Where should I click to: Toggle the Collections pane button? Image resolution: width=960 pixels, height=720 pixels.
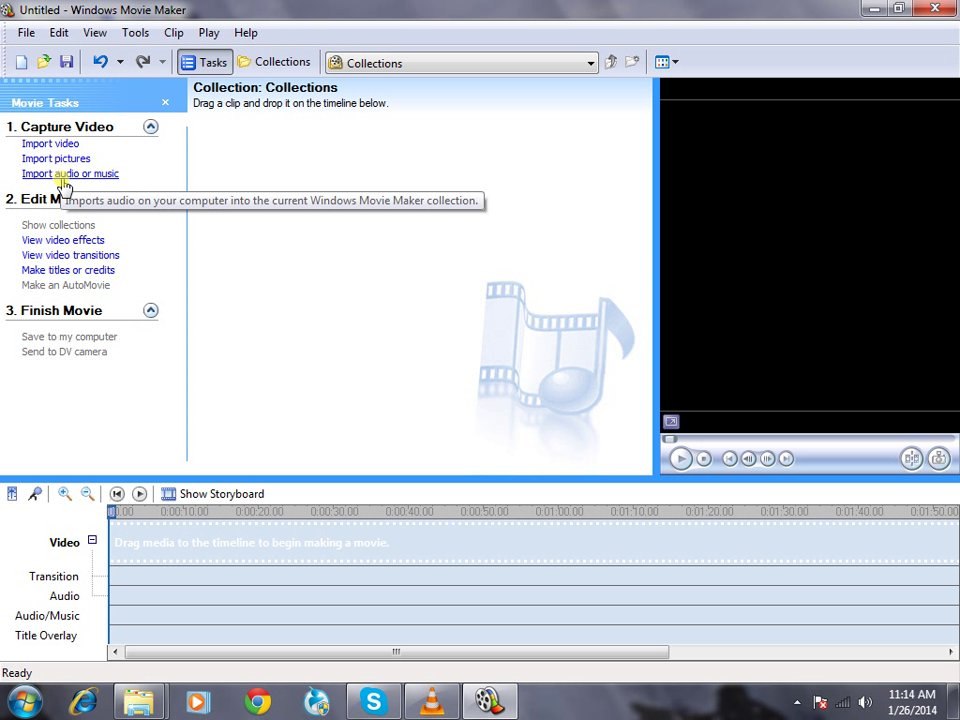pos(274,62)
